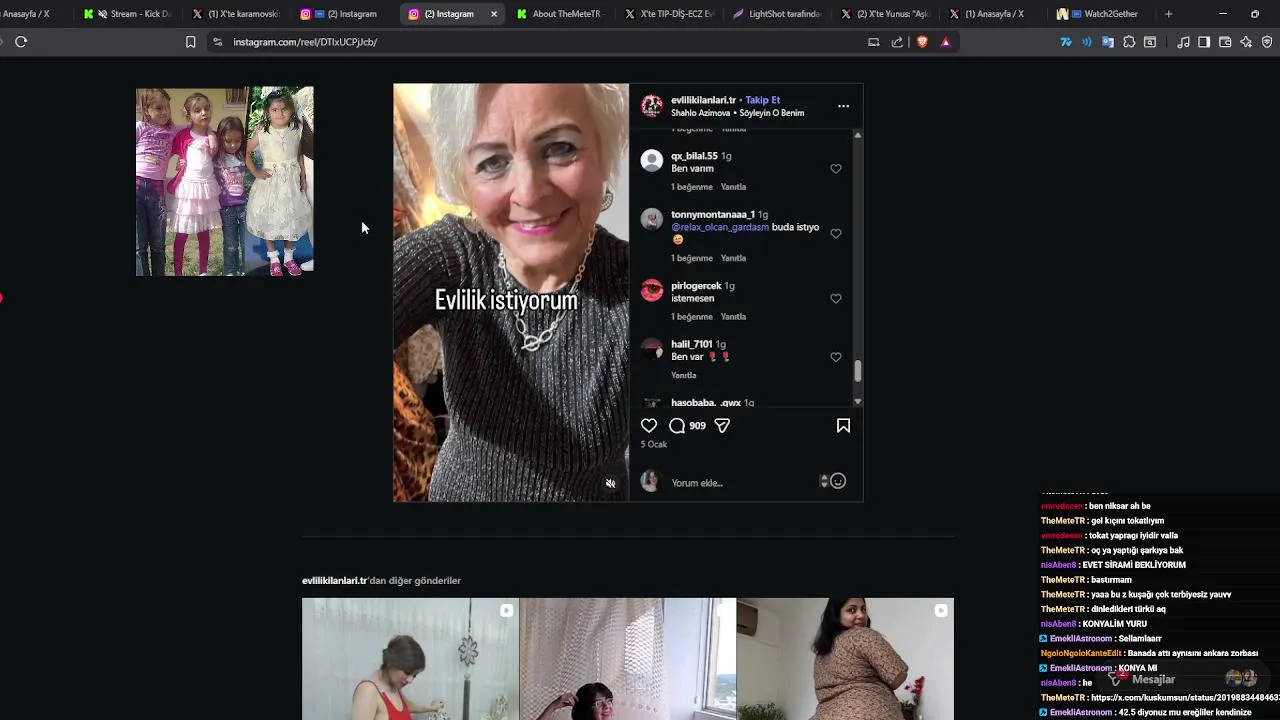Open the translate extension icon in toolbar
The image size is (1280, 720).
(x=1108, y=42)
